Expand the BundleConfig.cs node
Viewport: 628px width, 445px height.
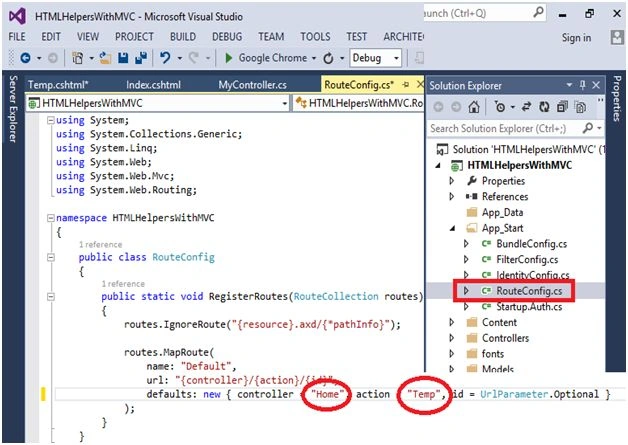pos(466,244)
